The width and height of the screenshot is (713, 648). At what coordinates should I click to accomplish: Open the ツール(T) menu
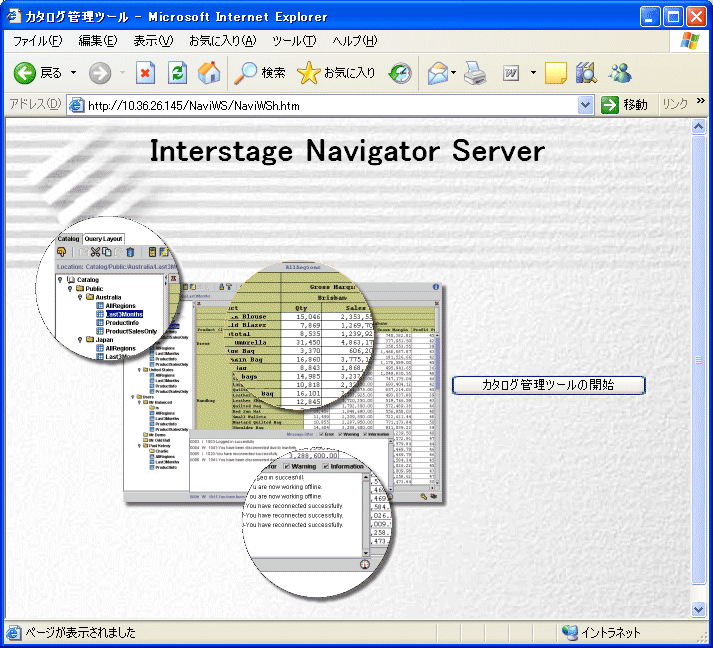[294, 41]
